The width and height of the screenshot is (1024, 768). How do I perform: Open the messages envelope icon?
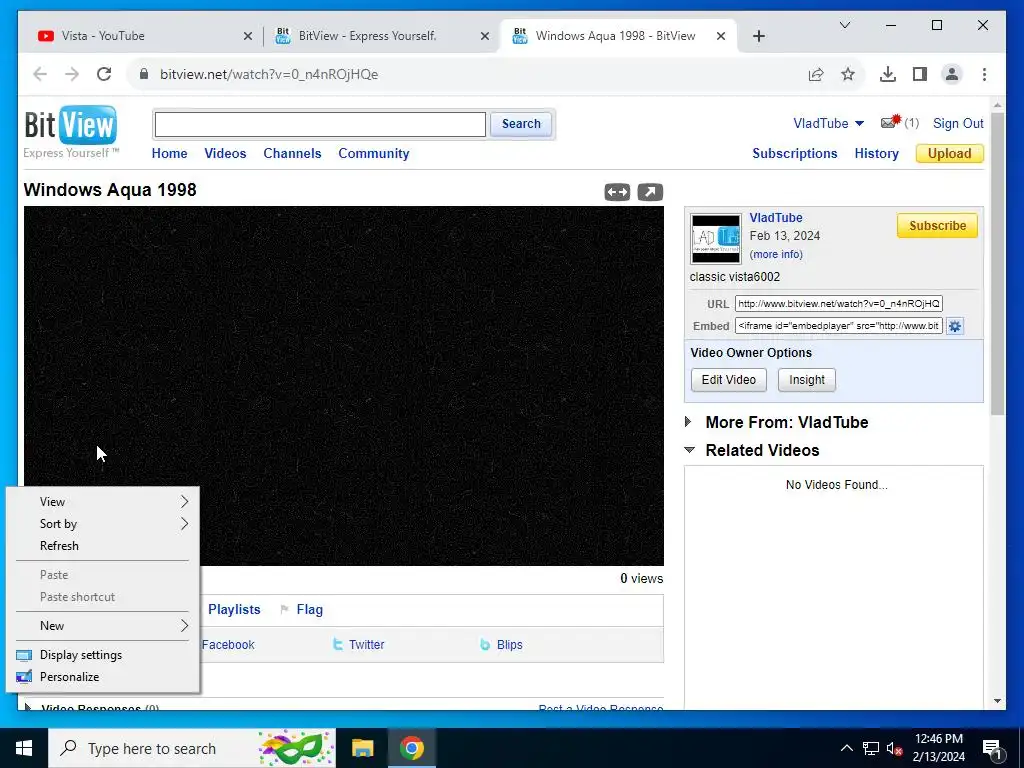pyautogui.click(x=890, y=122)
